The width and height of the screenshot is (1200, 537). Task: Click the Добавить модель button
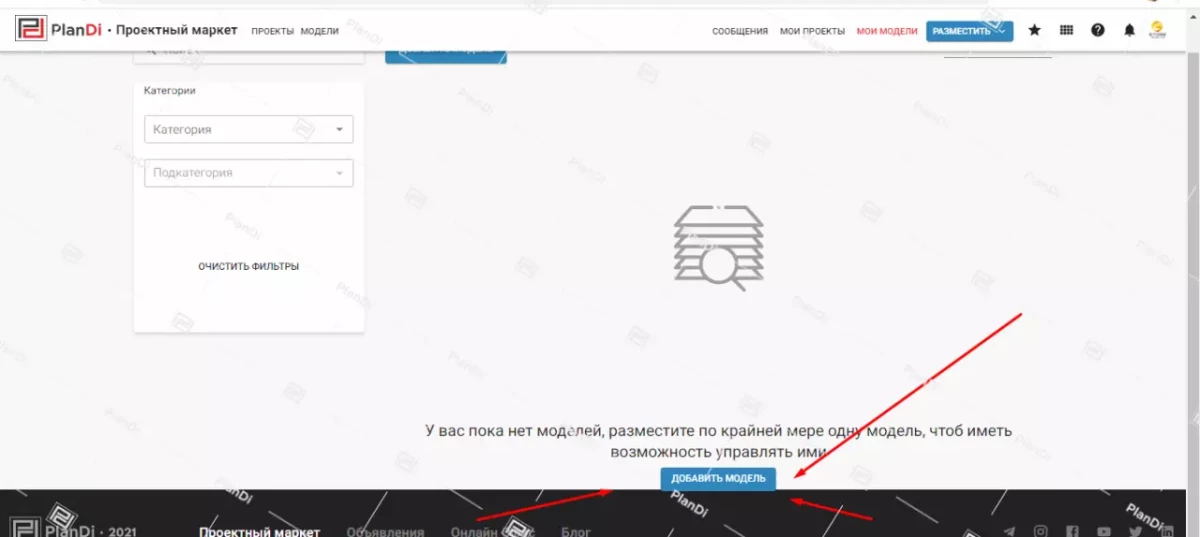[717, 479]
